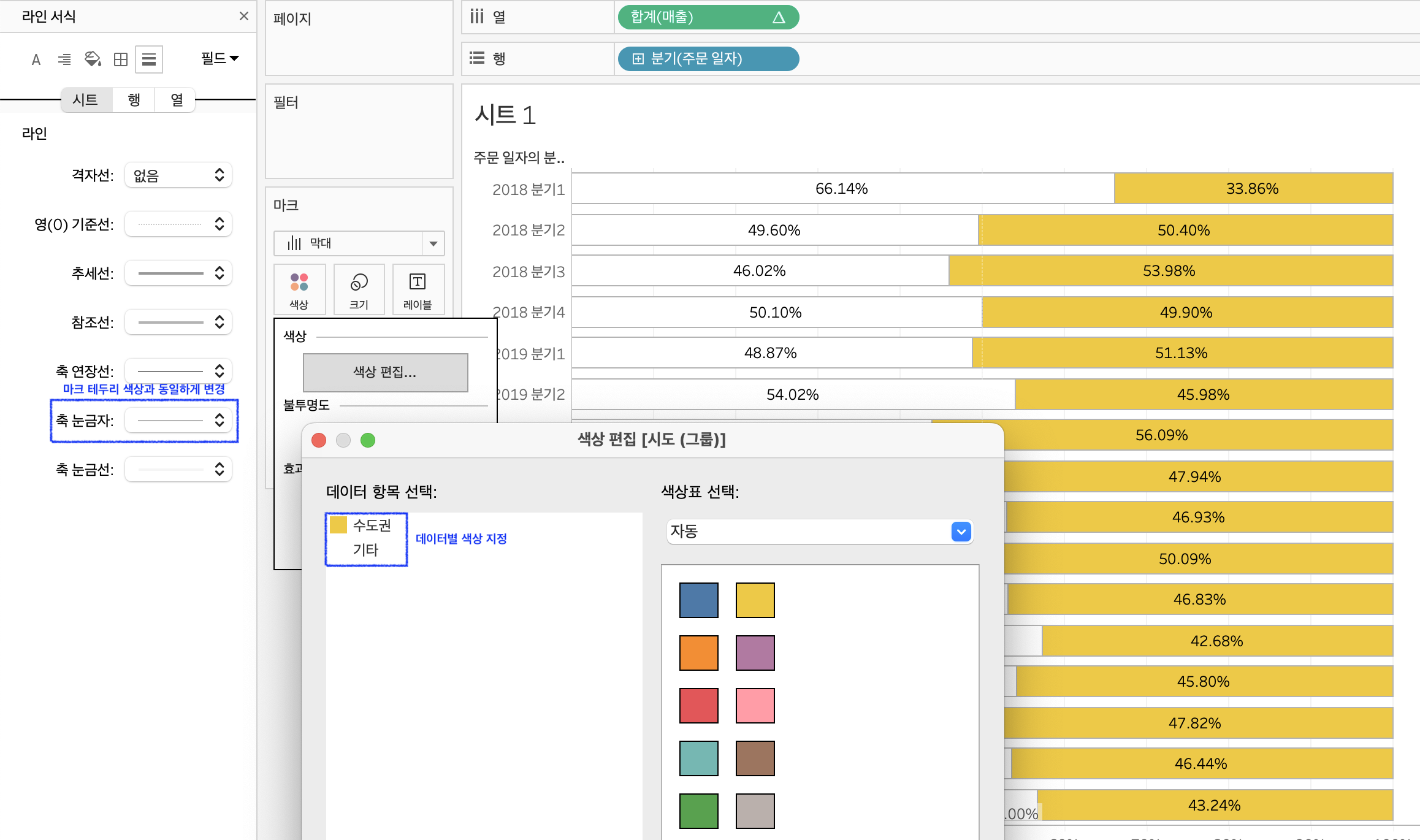
Task: Select the shading paint bucket icon
Action: (x=93, y=59)
